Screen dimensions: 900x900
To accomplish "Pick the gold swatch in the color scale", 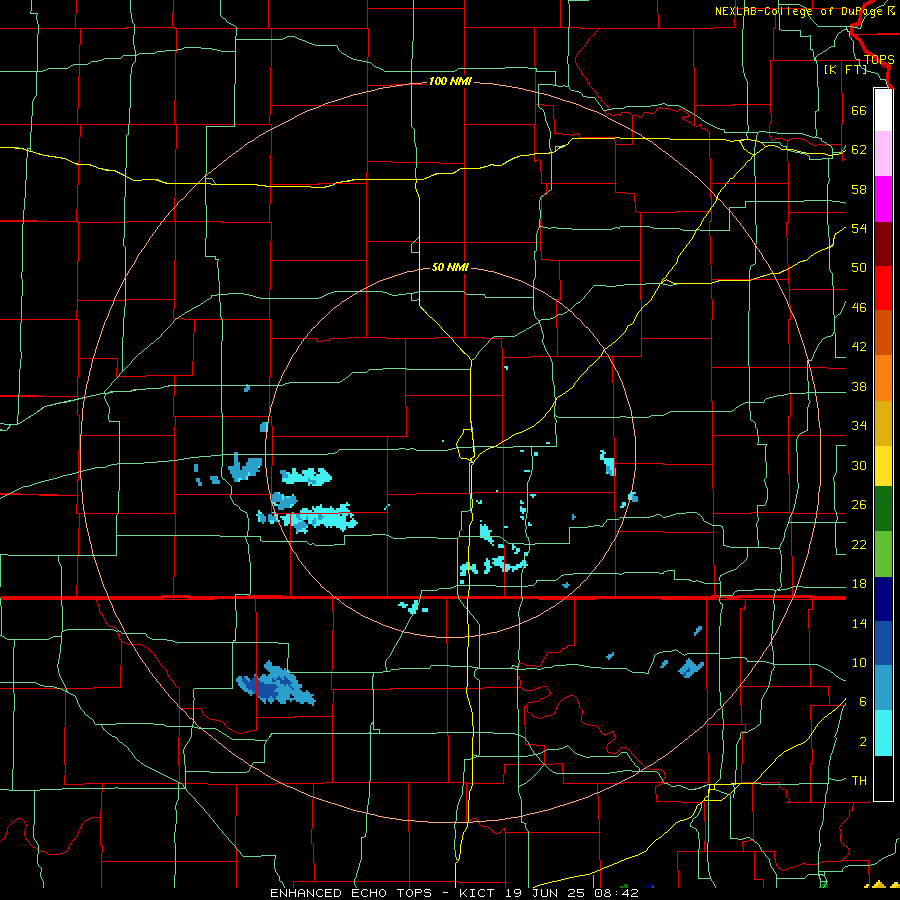I will click(883, 423).
